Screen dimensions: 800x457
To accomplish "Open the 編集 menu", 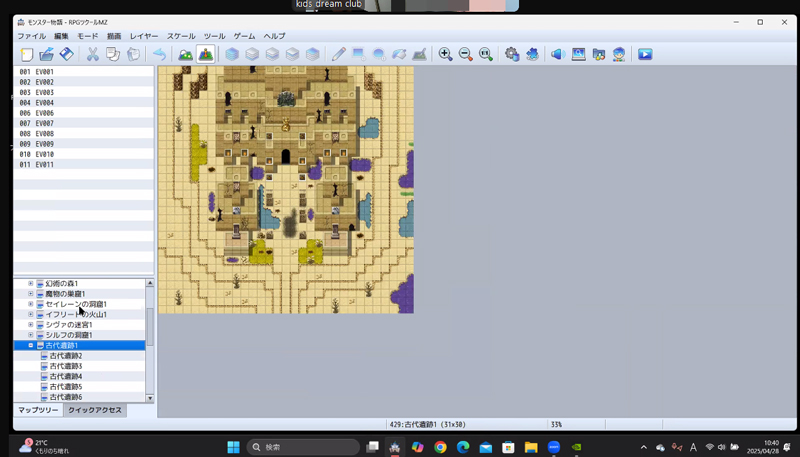I will pyautogui.click(x=61, y=36).
